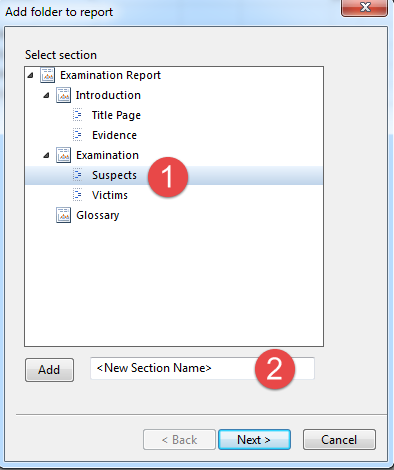Screen dimensions: 394x470
Task: Click the Victims item icon
Action: pos(78,195)
